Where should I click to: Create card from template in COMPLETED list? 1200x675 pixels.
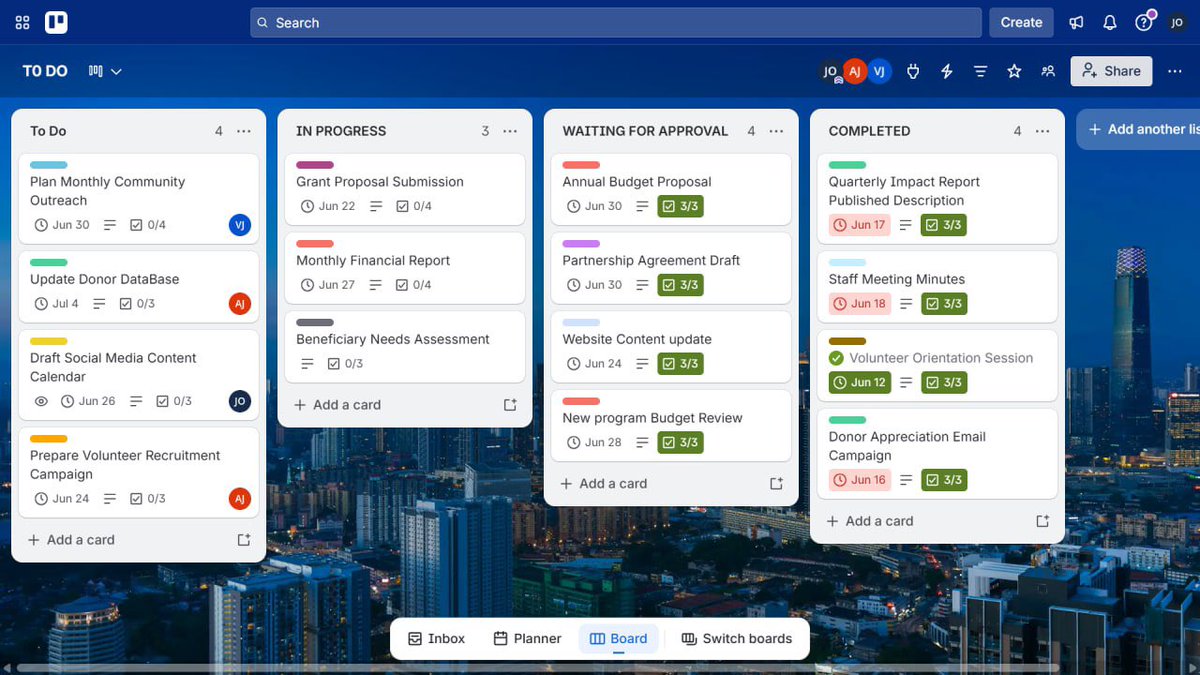click(x=1042, y=521)
